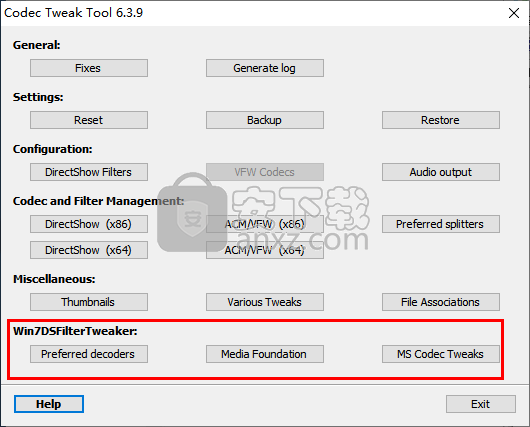Manage DirectShow (x86) filters
Screen dimensions: 530x427
click(x=89, y=224)
